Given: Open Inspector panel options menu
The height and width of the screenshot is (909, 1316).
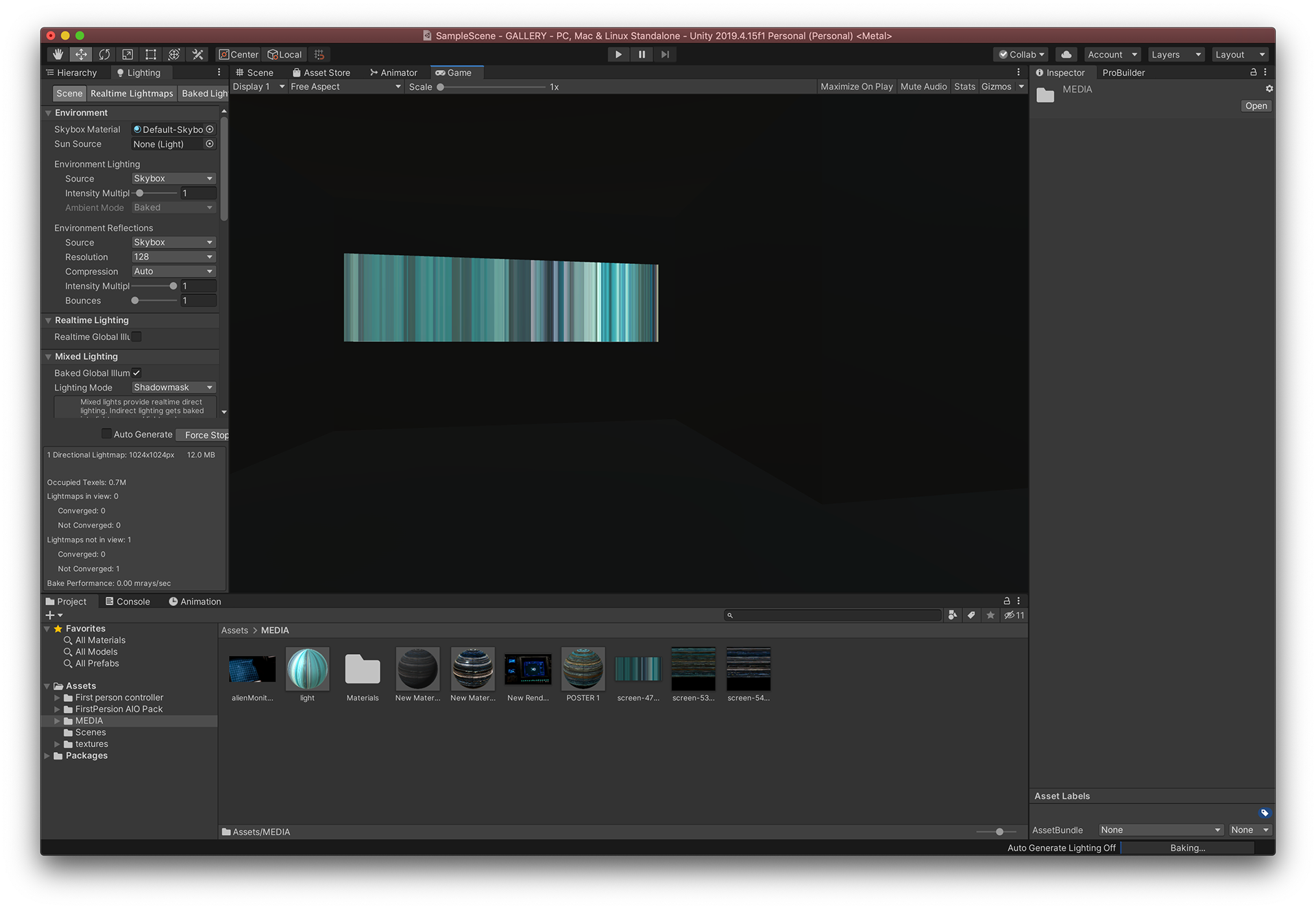Looking at the screenshot, I should pyautogui.click(x=1265, y=72).
